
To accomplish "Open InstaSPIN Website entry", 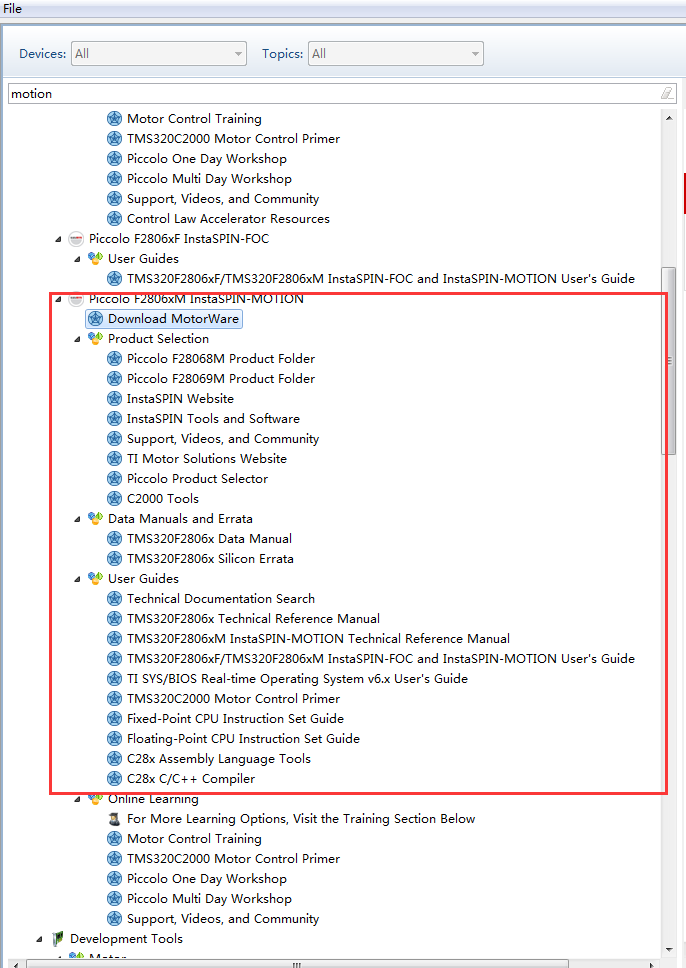I will point(180,399).
